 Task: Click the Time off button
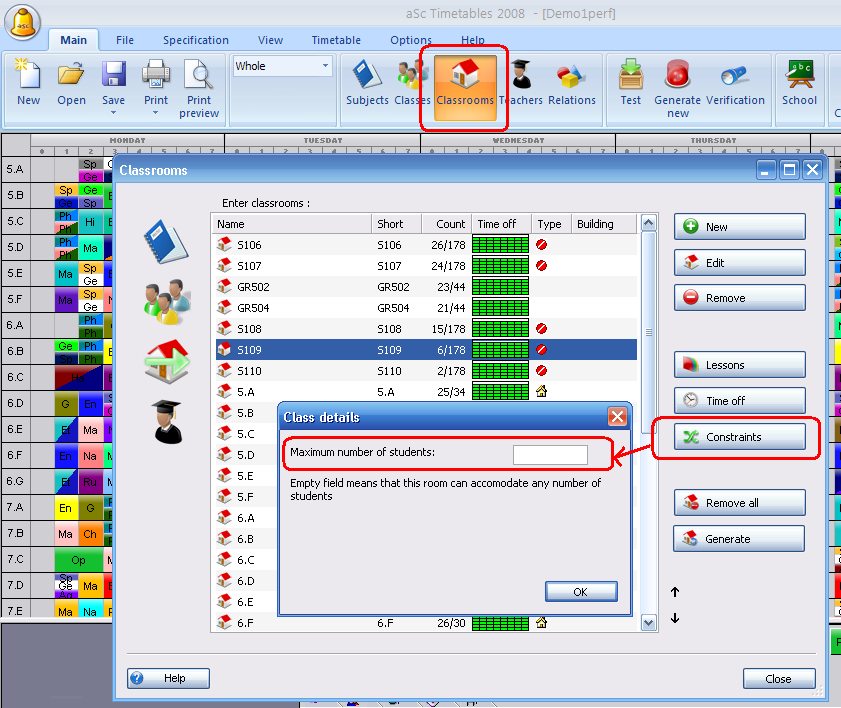(739, 401)
